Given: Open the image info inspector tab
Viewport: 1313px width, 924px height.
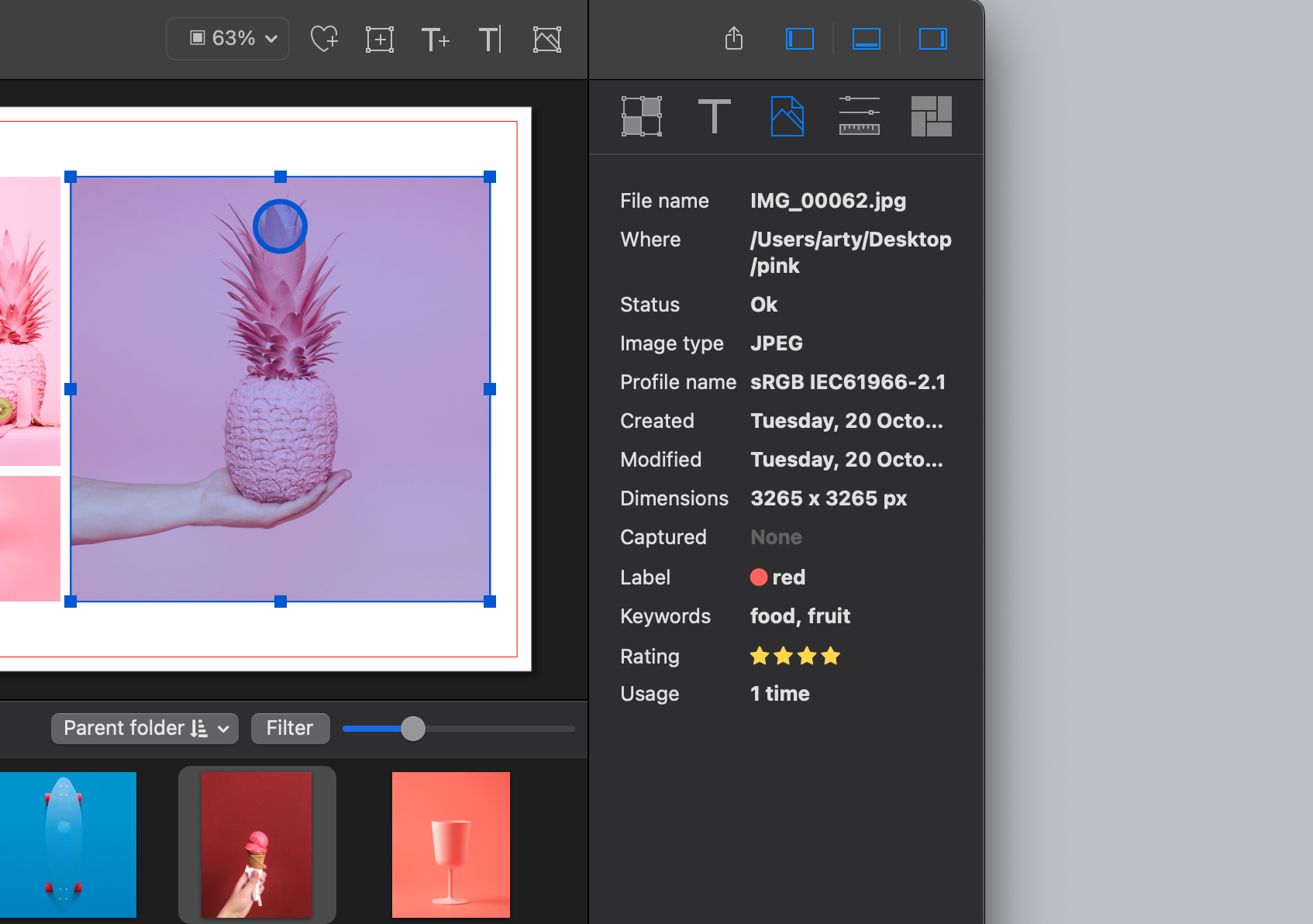Looking at the screenshot, I should (787, 116).
